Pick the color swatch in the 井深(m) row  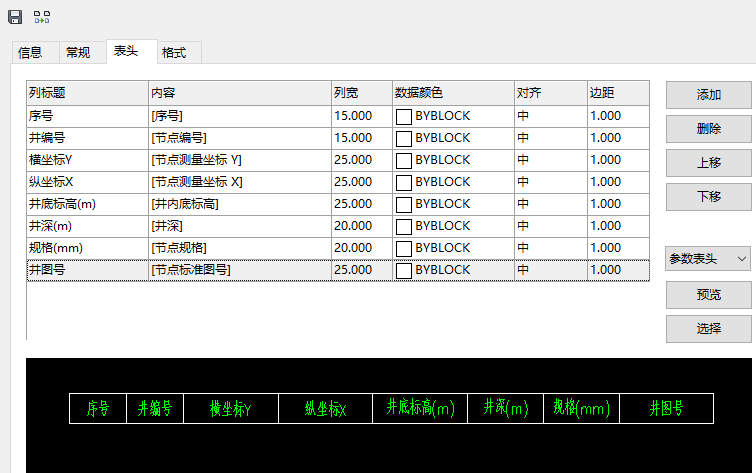coord(404,227)
